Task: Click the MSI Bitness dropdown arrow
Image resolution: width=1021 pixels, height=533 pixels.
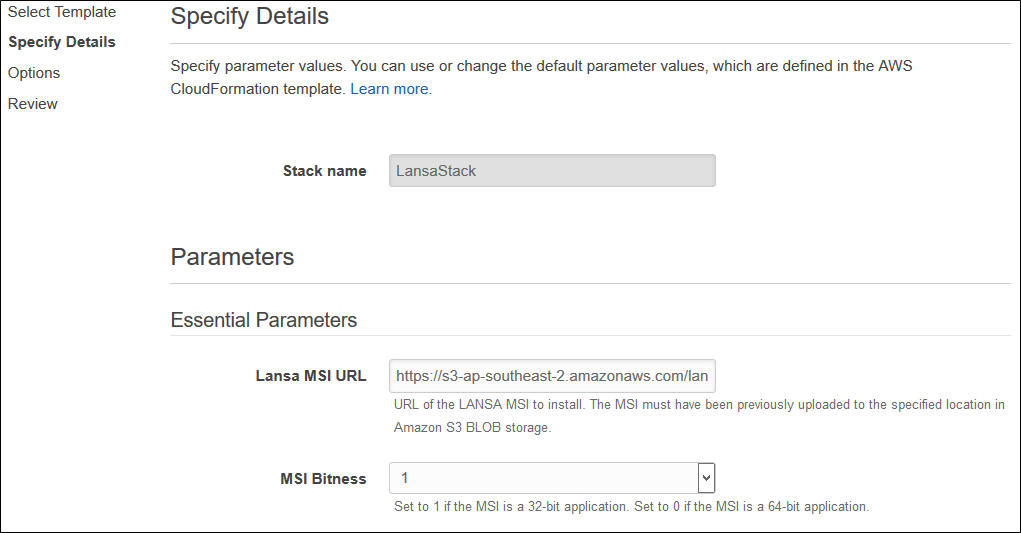Action: (706, 478)
